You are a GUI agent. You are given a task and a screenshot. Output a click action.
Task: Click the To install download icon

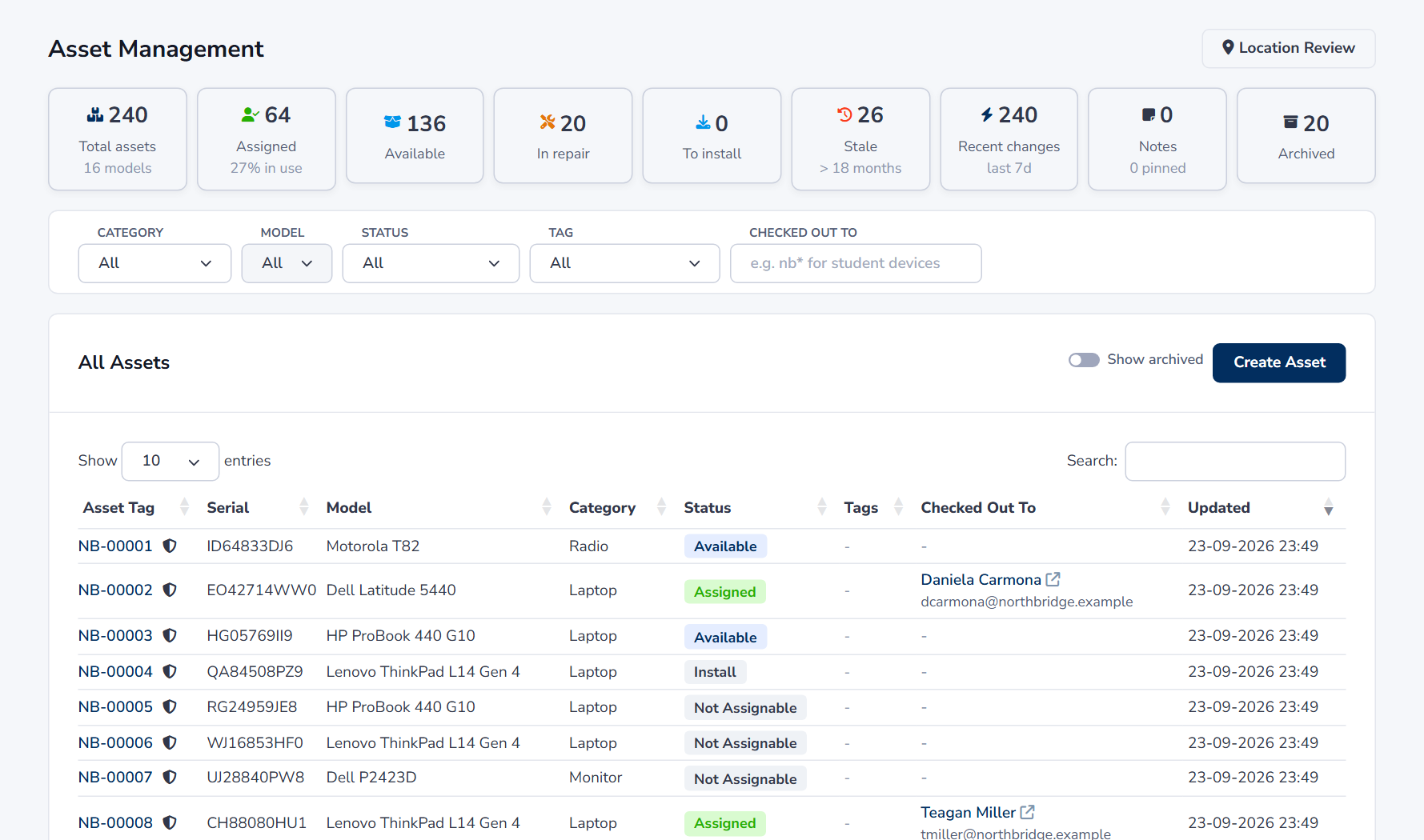click(703, 122)
